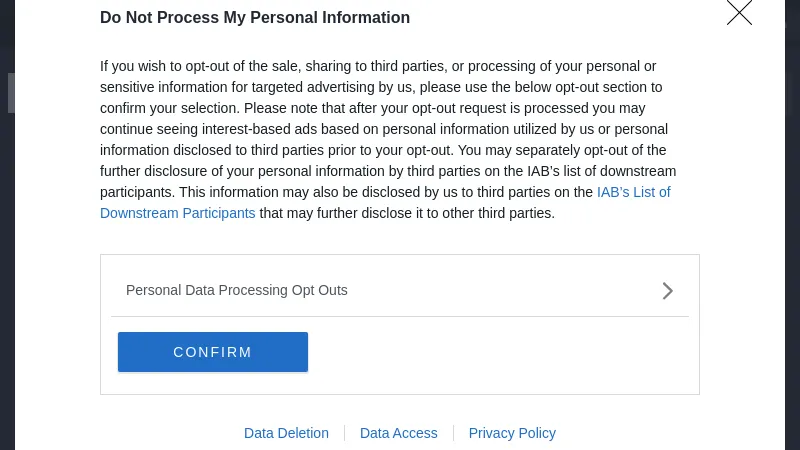Image resolution: width=800 pixels, height=450 pixels.
Task: Click the horizontal line under the opt-outs row
Action: [x=400, y=316]
